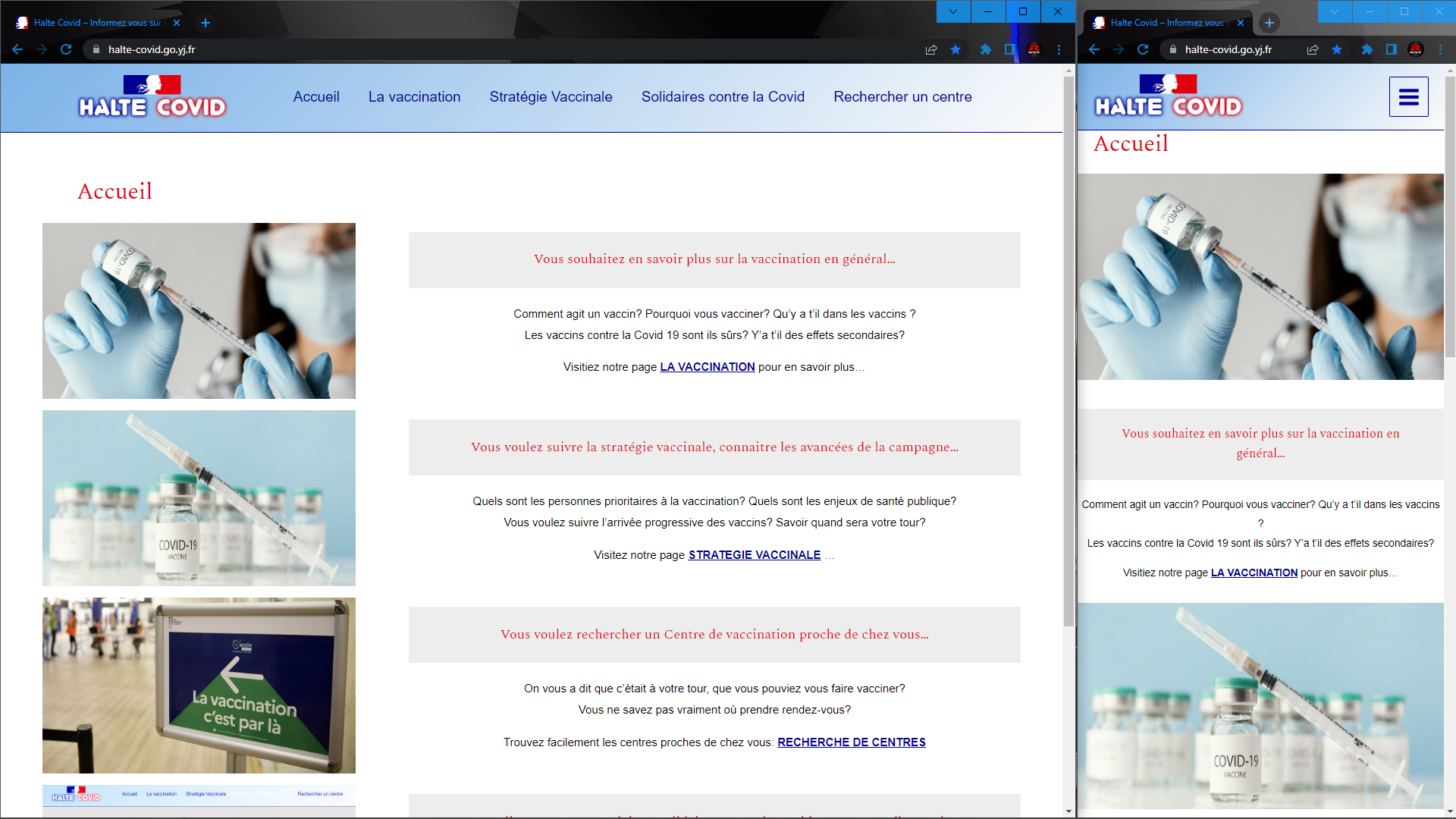Screen dimensions: 1456x819
Task: Open the LA VACCINATION link
Action: (x=707, y=366)
